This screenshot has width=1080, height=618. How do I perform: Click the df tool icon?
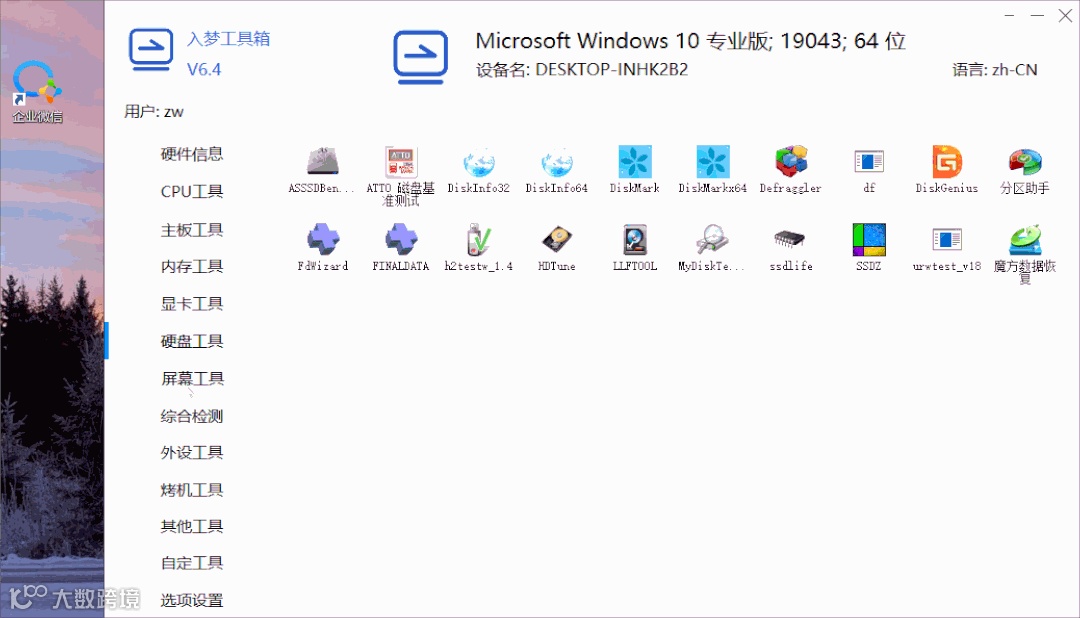coord(869,169)
